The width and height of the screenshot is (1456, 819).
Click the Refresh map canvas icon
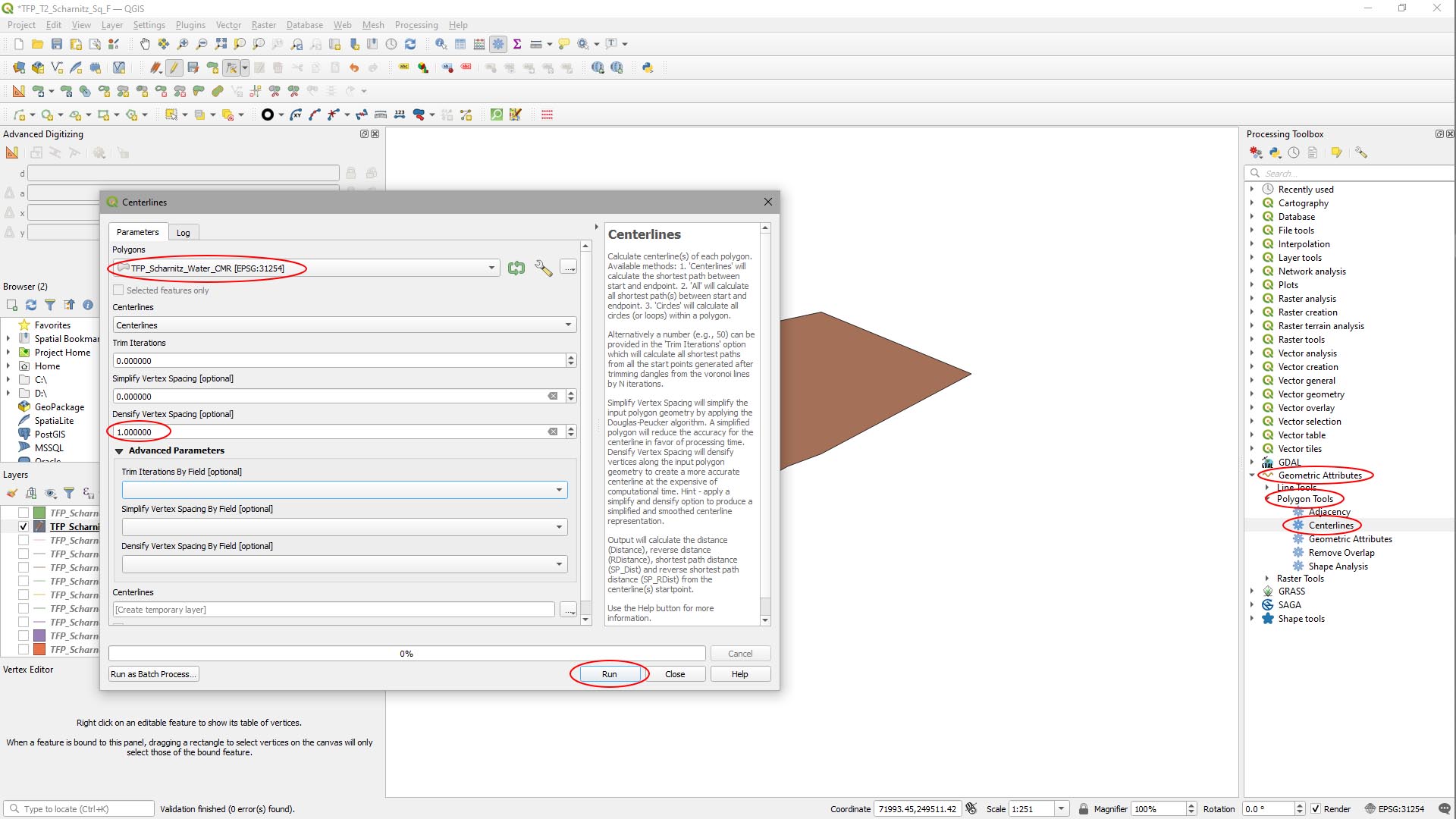410,44
